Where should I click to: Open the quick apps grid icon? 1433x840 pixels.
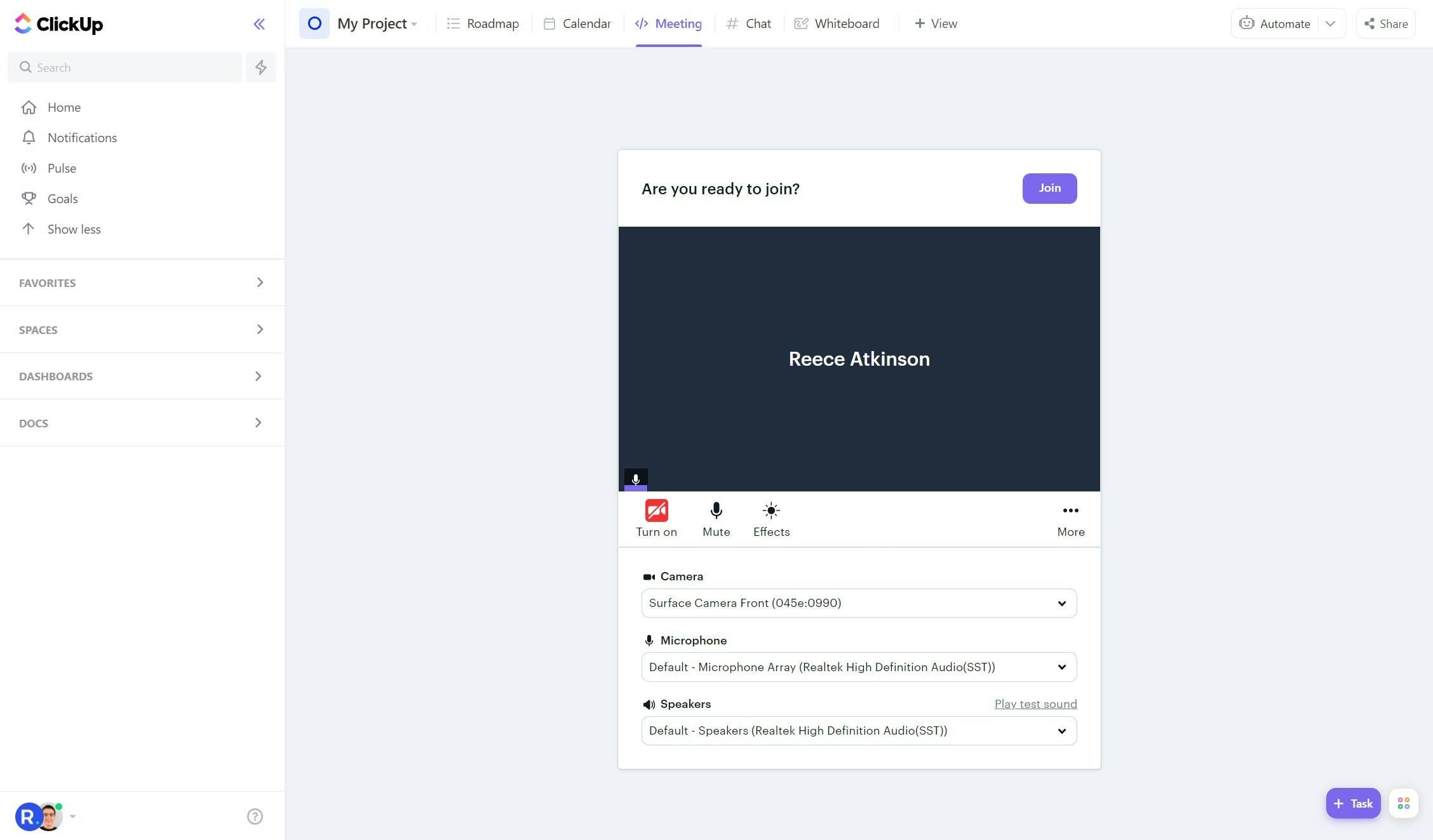pos(1404,803)
